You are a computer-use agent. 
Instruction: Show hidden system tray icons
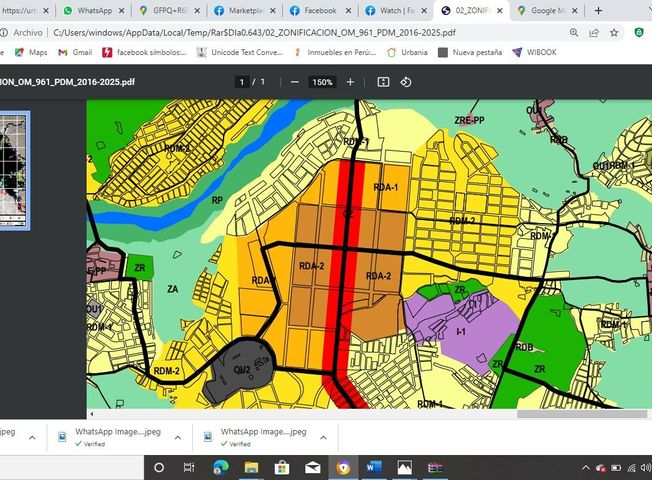click(x=586, y=468)
